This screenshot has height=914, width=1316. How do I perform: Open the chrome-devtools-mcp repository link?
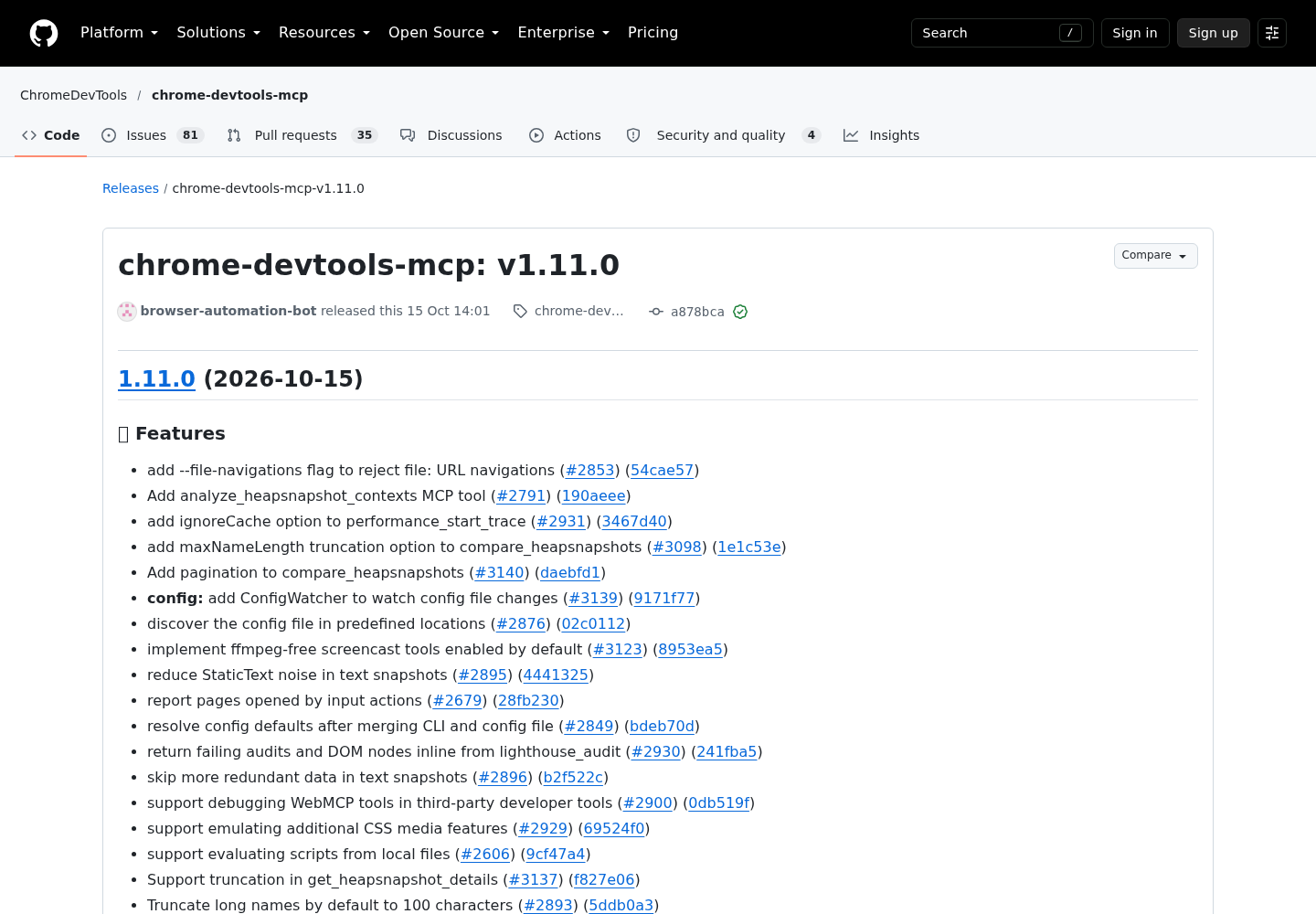point(229,95)
